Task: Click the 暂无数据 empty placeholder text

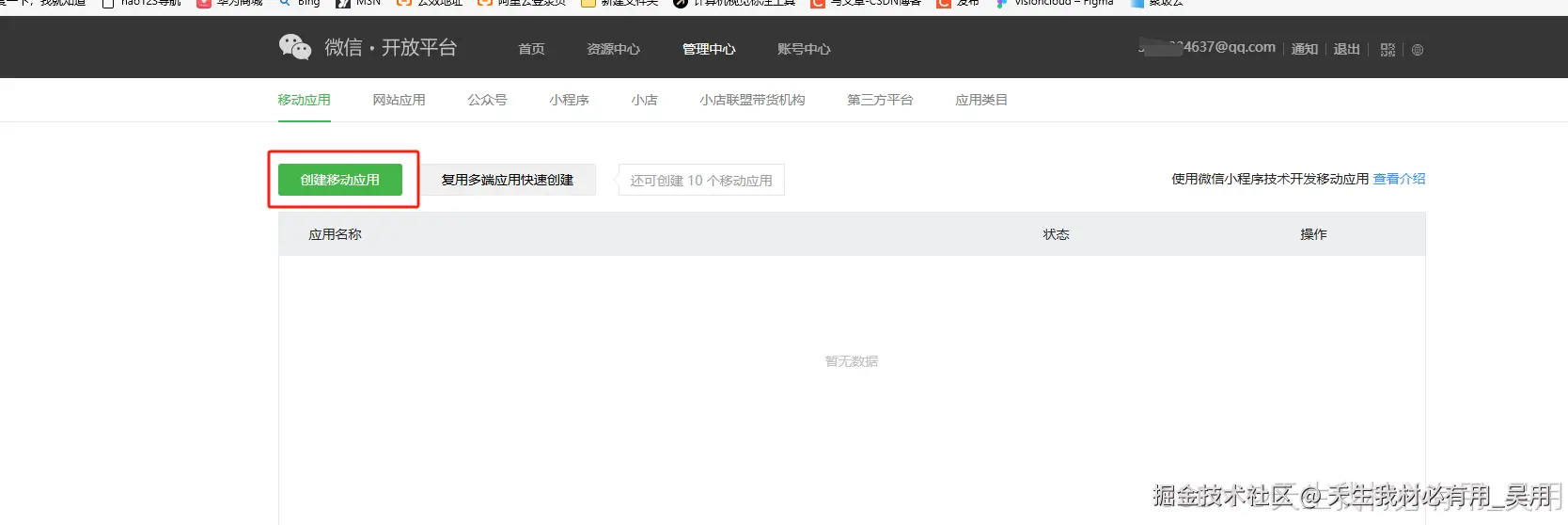Action: [852, 361]
